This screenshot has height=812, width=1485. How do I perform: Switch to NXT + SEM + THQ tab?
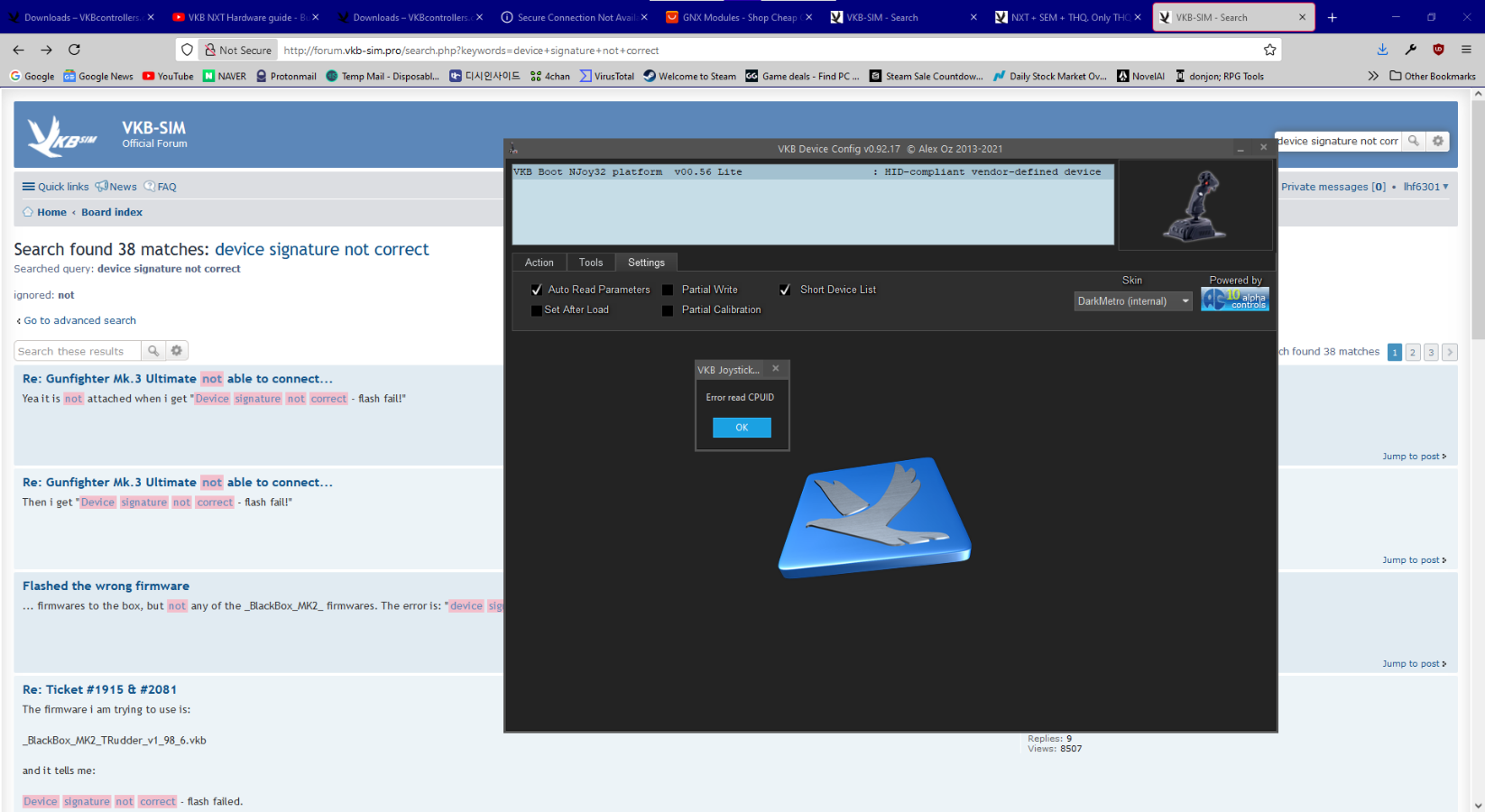(x=1067, y=17)
